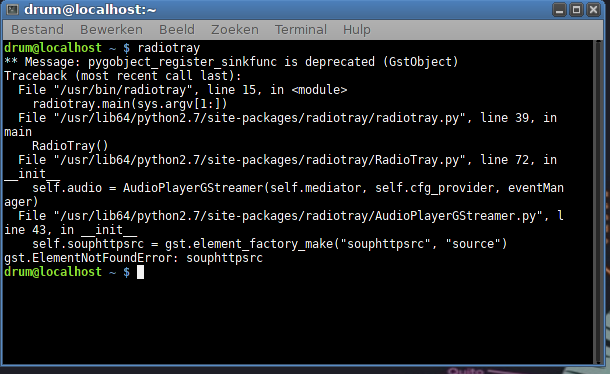The width and height of the screenshot is (610, 374).
Task: Open the Zoeken menu
Action: coord(235,30)
